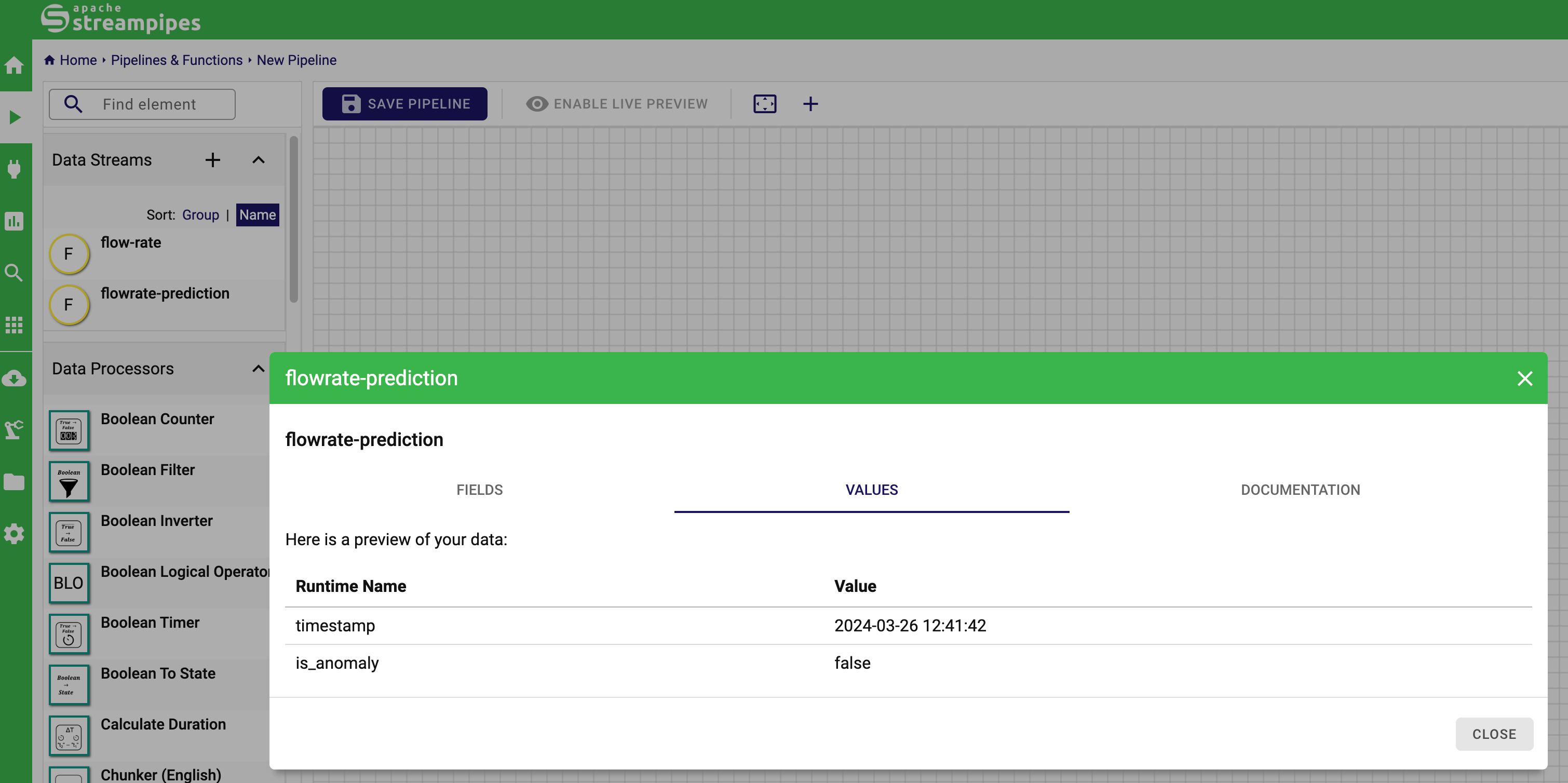Image resolution: width=1568 pixels, height=783 pixels.
Task: Expand the canvas fit-to-screen control
Action: pos(764,103)
